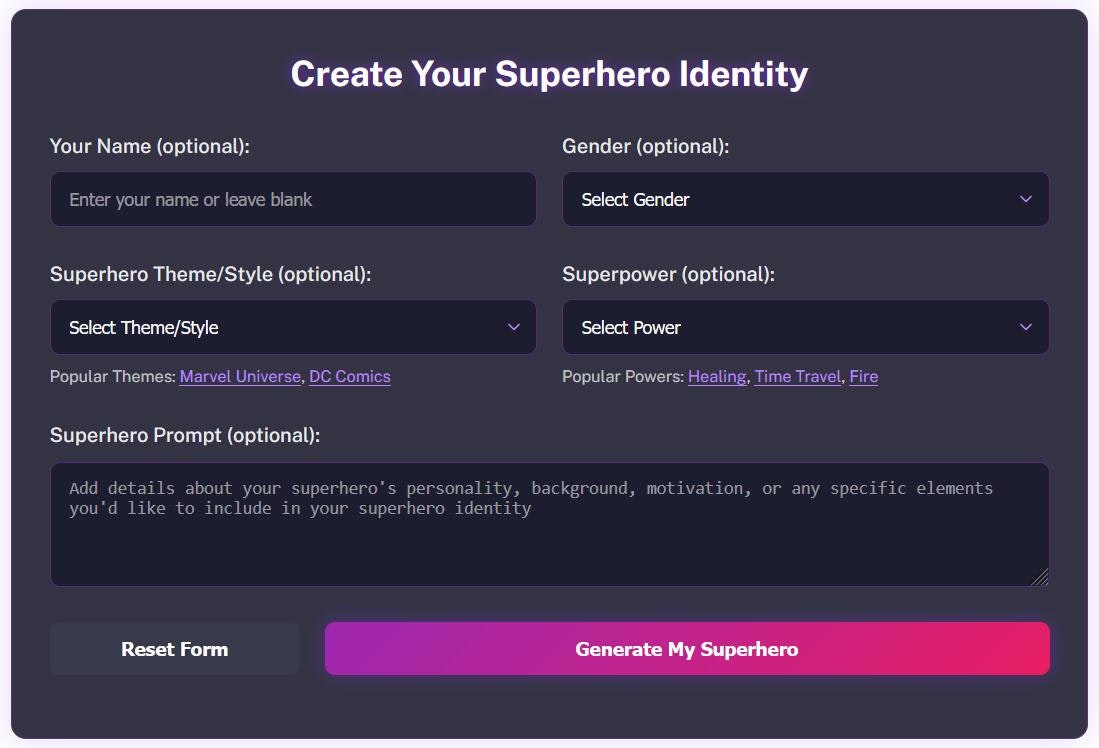Click the "Superhero Theme/Style (optional)" label
This screenshot has height=748, width=1099.
[210, 274]
